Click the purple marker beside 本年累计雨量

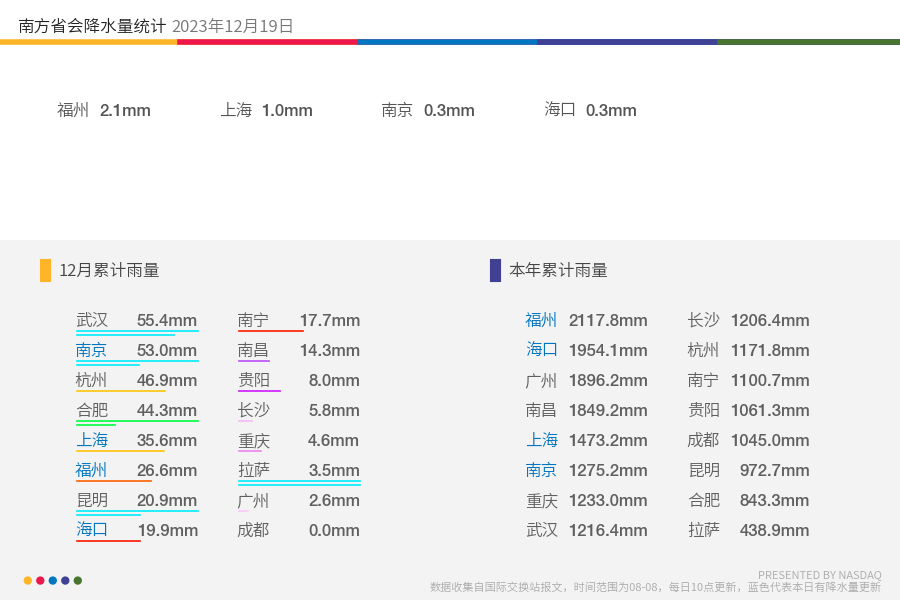tap(495, 270)
